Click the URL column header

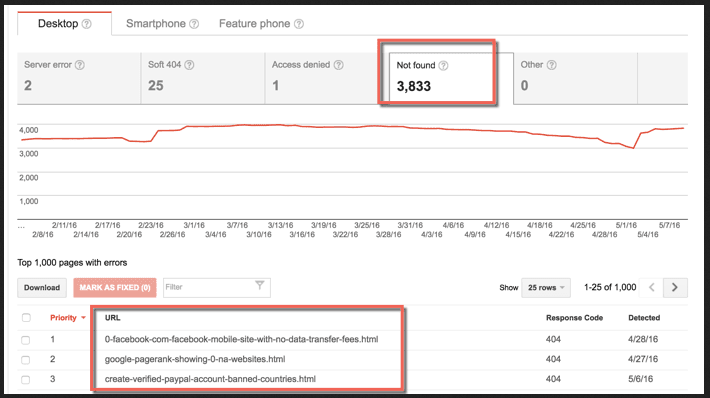pos(113,318)
